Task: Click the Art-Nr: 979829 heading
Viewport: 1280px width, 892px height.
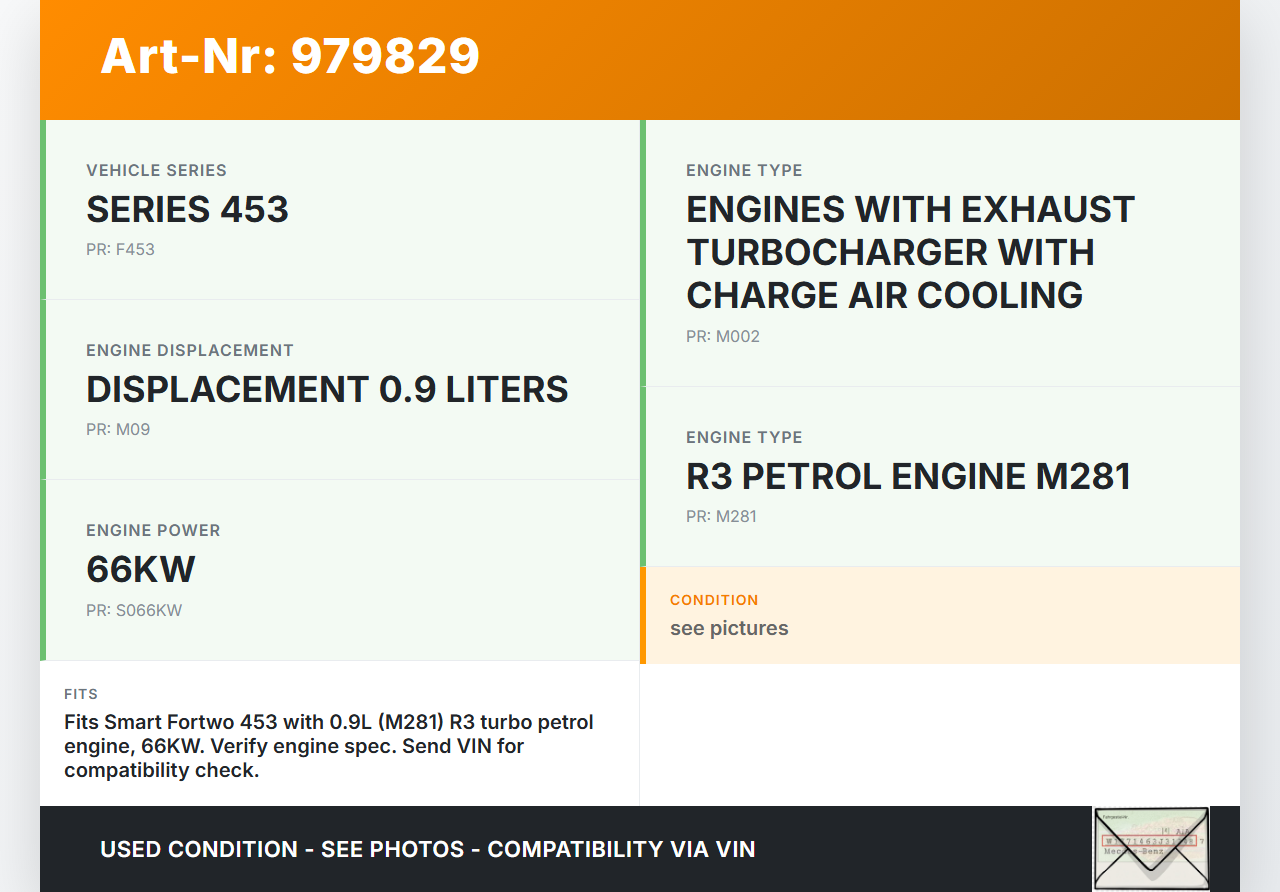Action: 290,56
